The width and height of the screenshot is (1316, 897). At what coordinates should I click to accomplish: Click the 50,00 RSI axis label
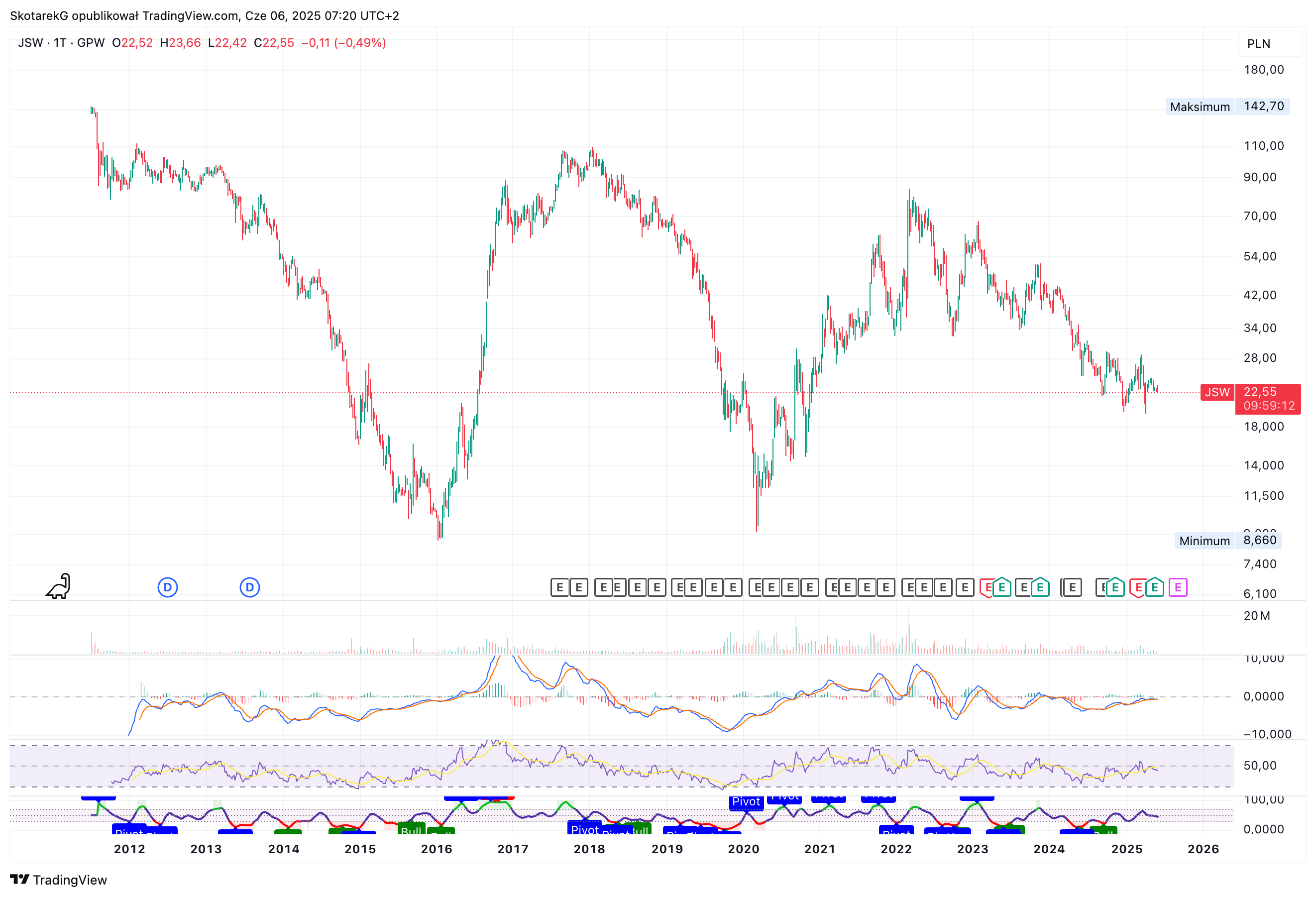pos(1260,766)
